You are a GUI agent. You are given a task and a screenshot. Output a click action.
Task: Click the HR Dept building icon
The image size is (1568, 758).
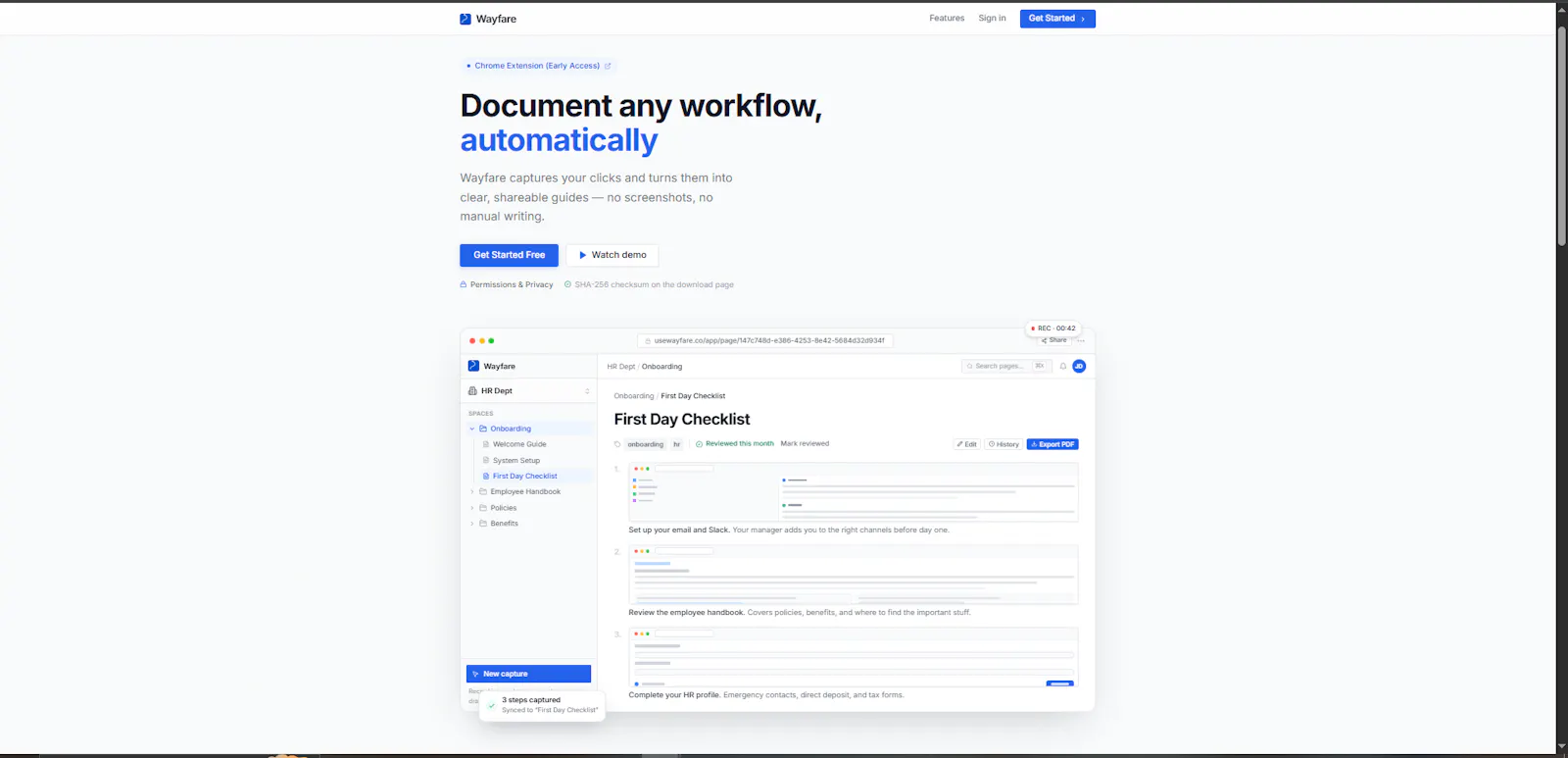pos(472,391)
